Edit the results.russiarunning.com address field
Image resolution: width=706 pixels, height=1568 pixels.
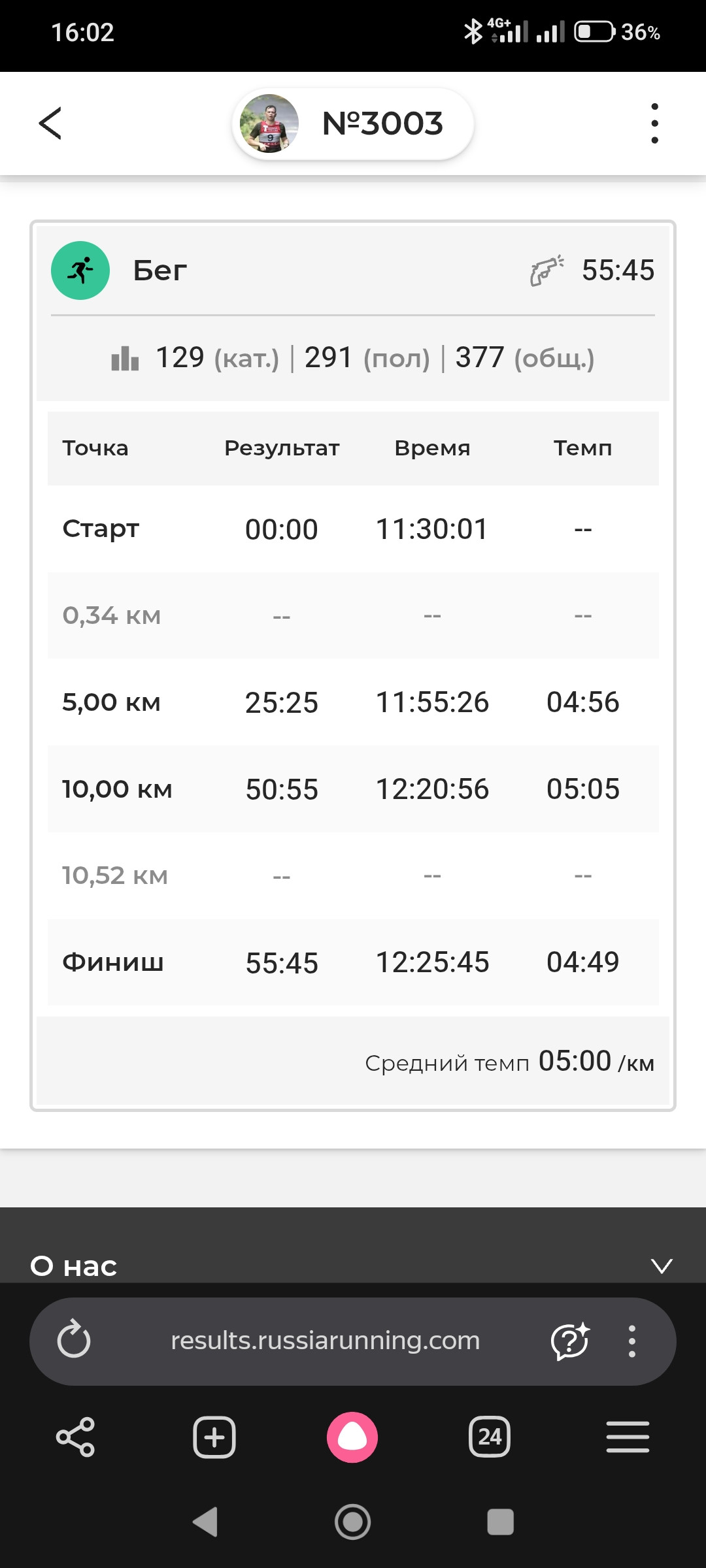click(325, 1341)
